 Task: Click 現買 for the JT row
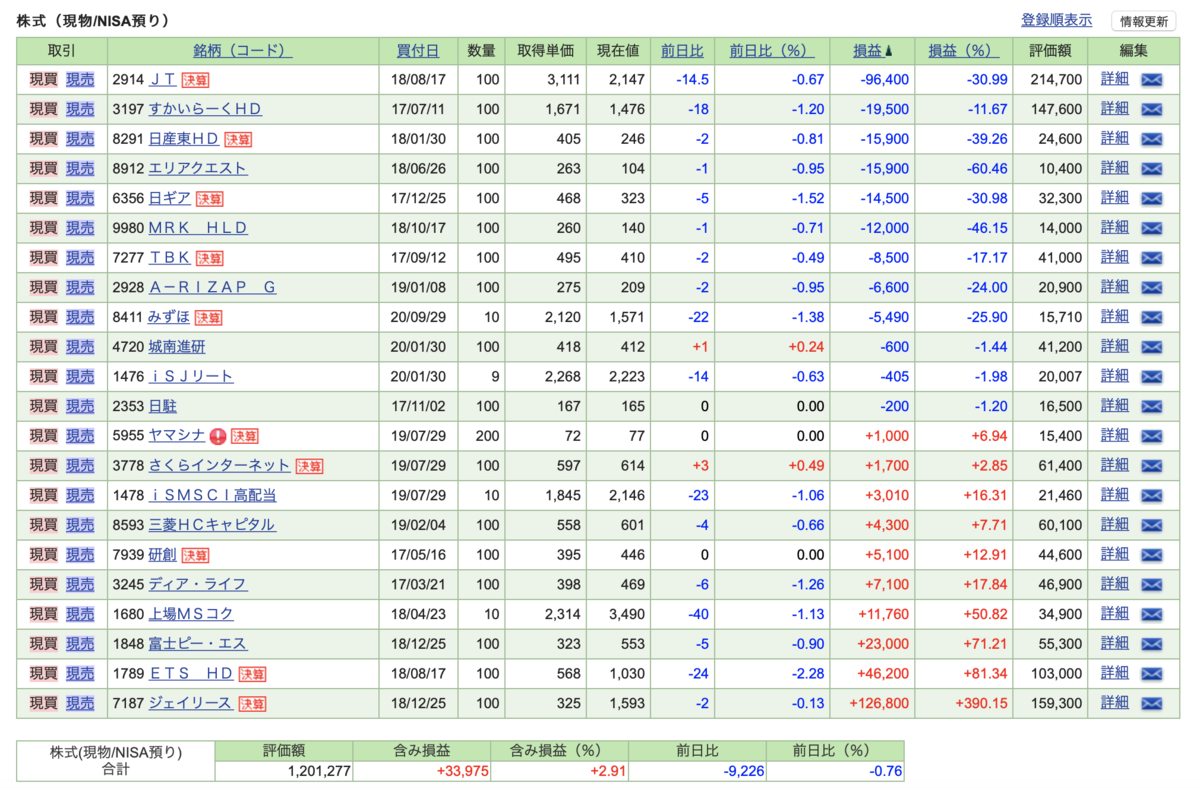(x=44, y=79)
